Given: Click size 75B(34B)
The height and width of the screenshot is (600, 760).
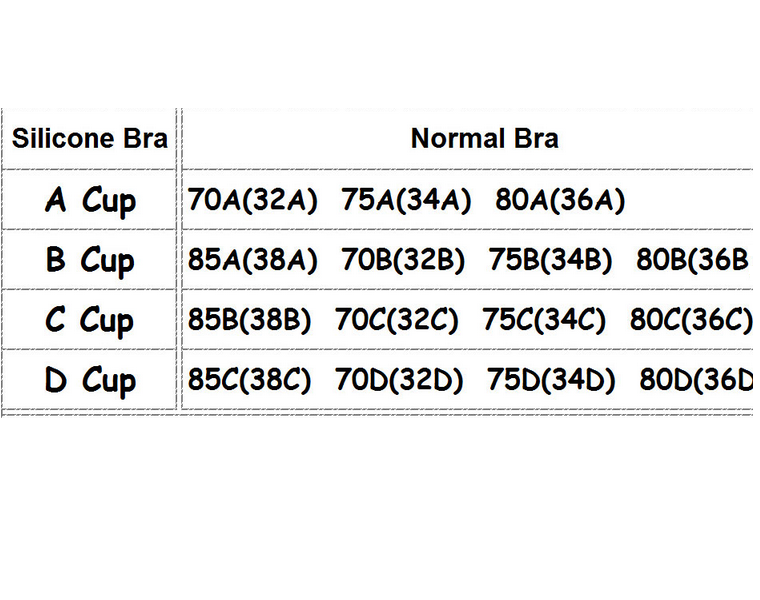Looking at the screenshot, I should [x=550, y=260].
